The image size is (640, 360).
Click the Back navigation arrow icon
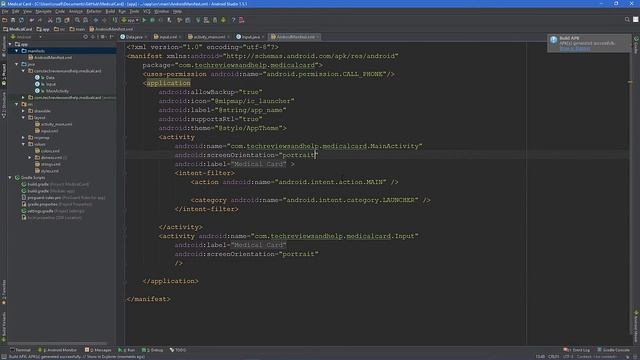(x=96, y=20)
